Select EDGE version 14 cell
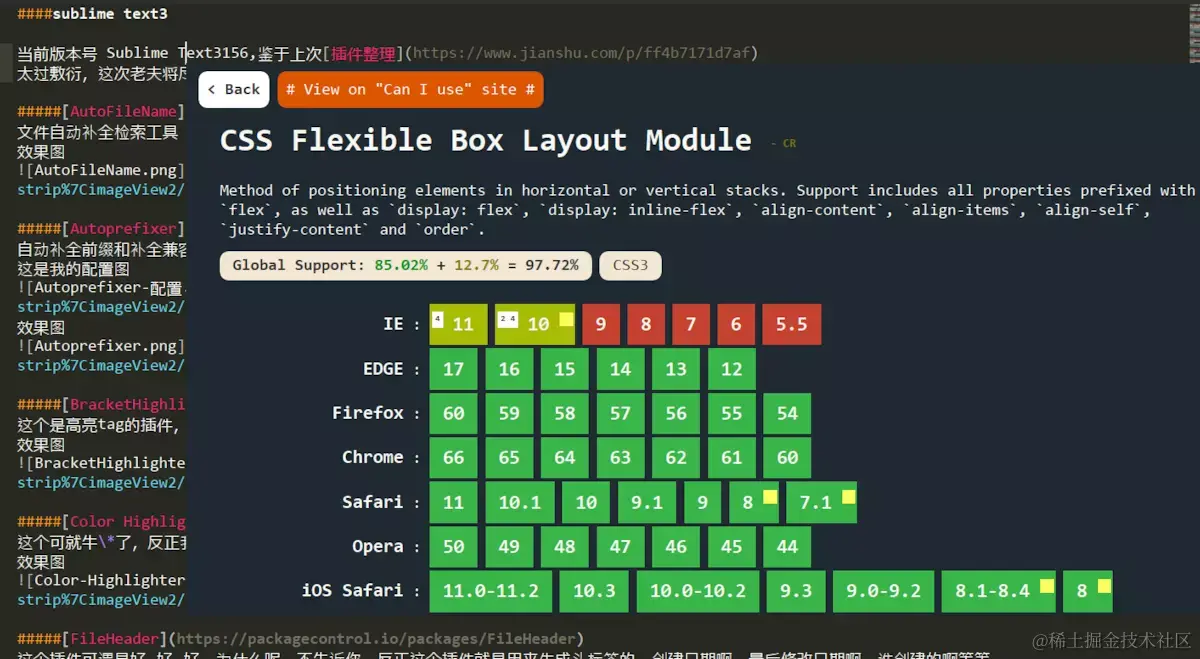 tap(621, 369)
